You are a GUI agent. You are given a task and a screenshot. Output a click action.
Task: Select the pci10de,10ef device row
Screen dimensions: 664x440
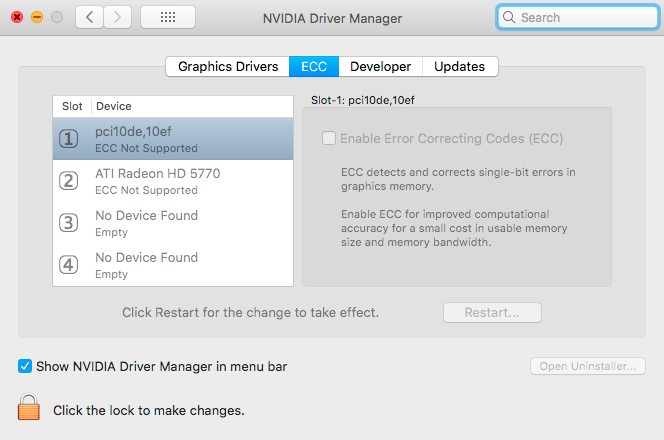point(173,139)
